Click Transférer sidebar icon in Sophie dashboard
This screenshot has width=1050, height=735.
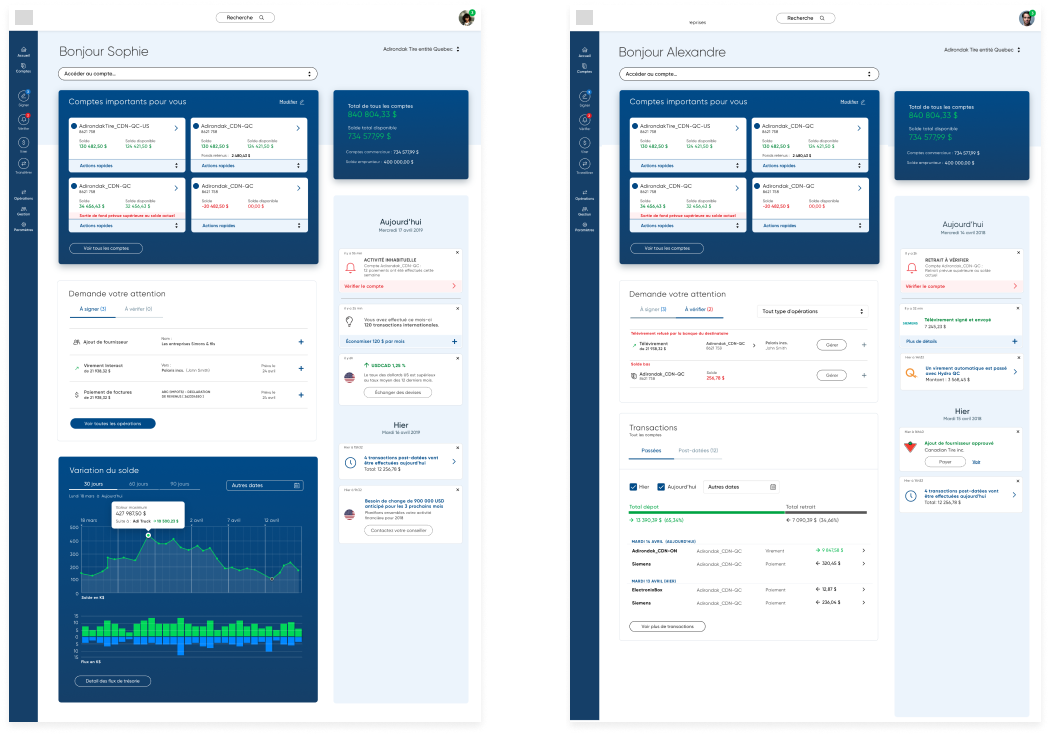pyautogui.click(x=23, y=165)
